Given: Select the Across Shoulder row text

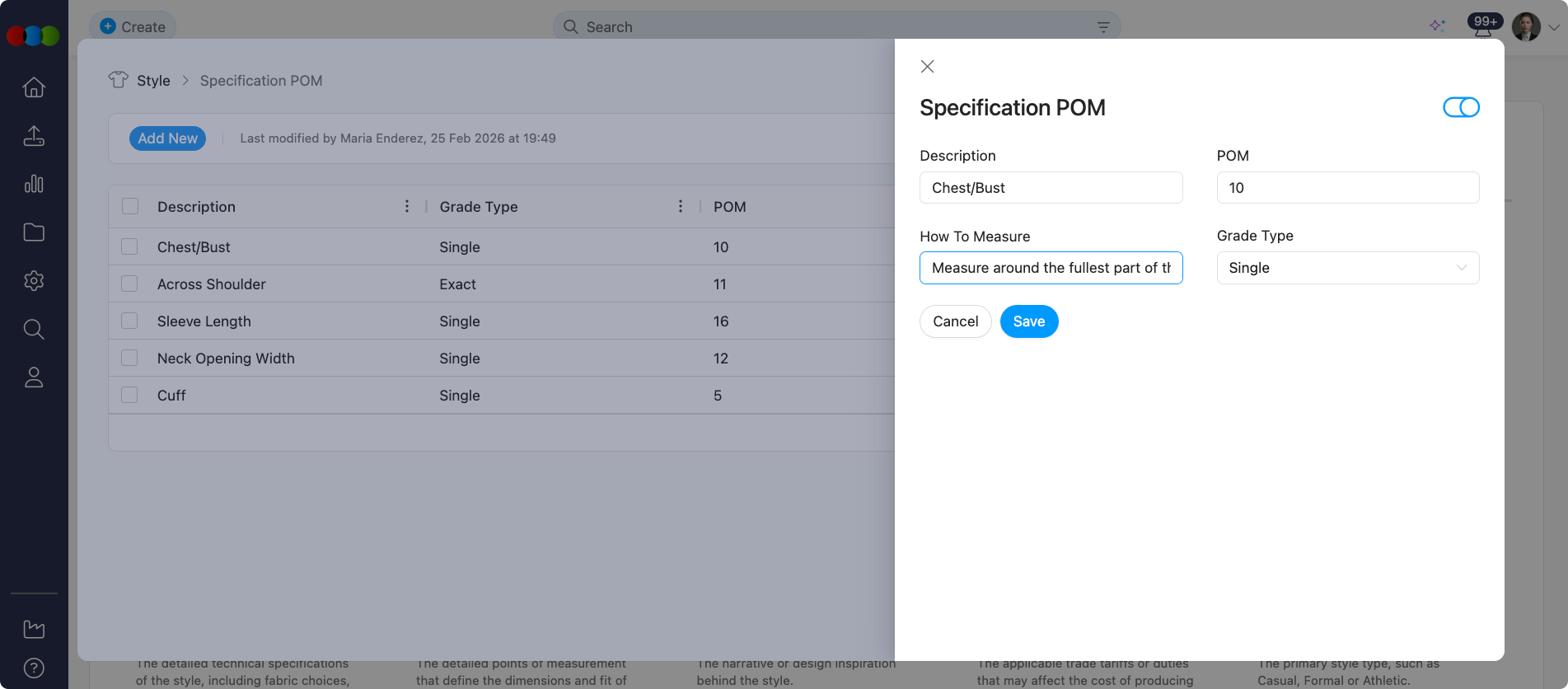Looking at the screenshot, I should 212,284.
